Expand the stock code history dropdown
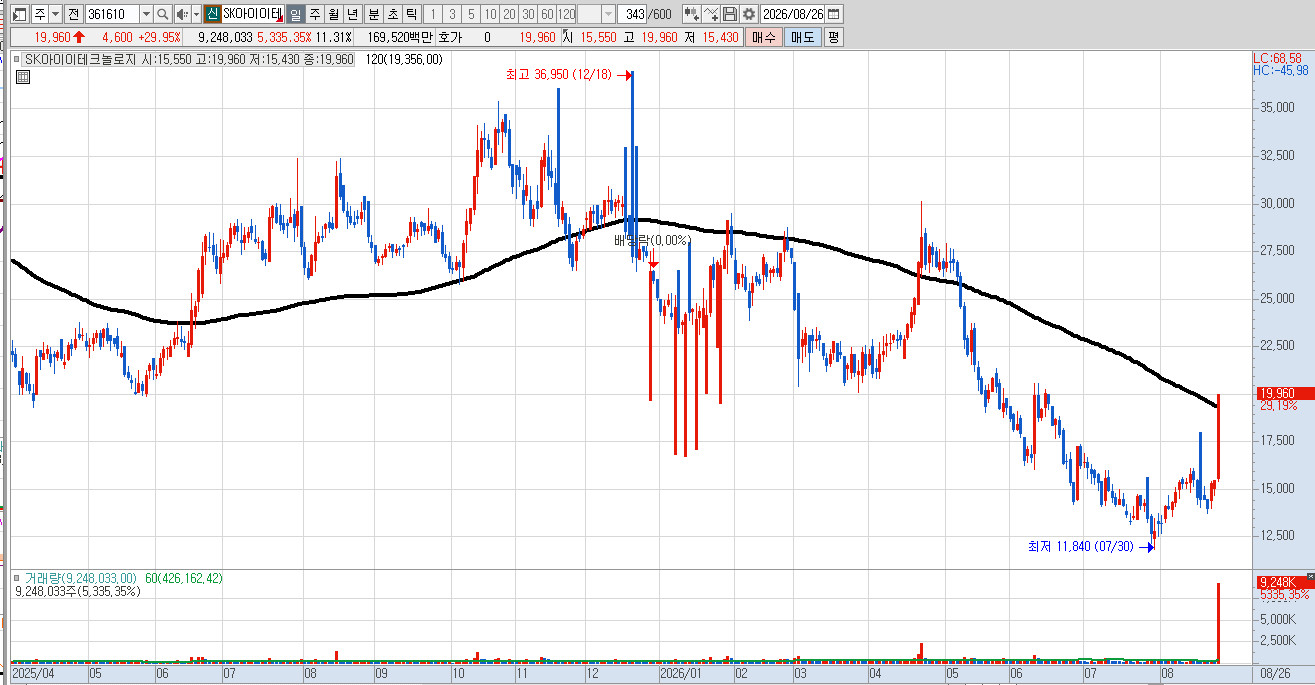Viewport: 1315px width, 685px height. 146,14
